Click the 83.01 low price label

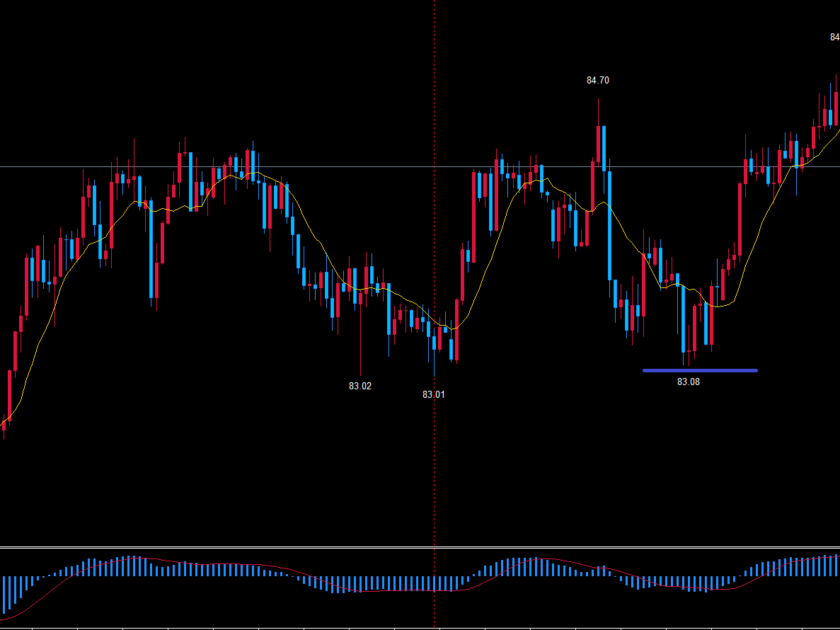tap(433, 395)
